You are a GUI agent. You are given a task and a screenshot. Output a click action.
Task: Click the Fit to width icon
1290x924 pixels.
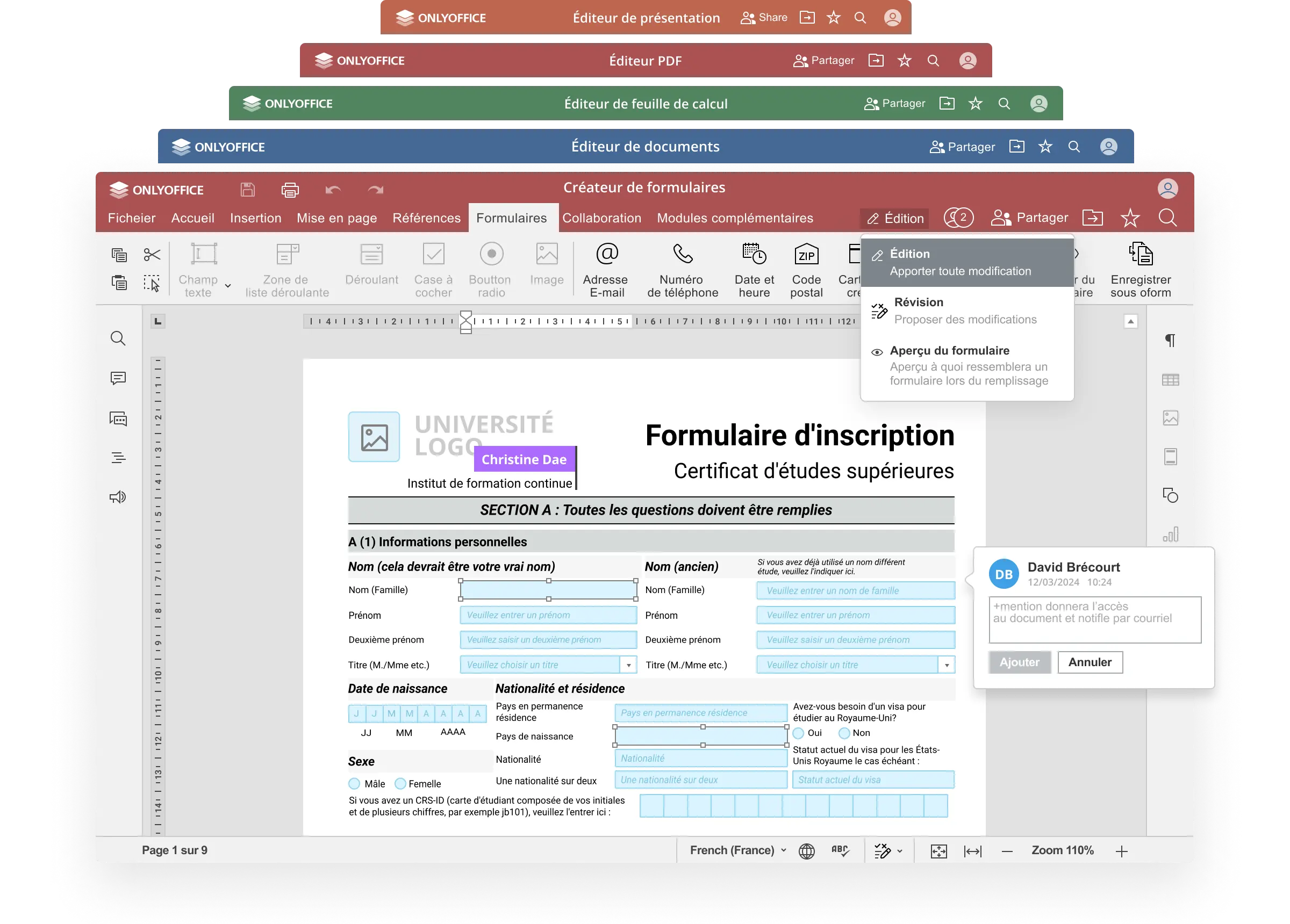[973, 850]
